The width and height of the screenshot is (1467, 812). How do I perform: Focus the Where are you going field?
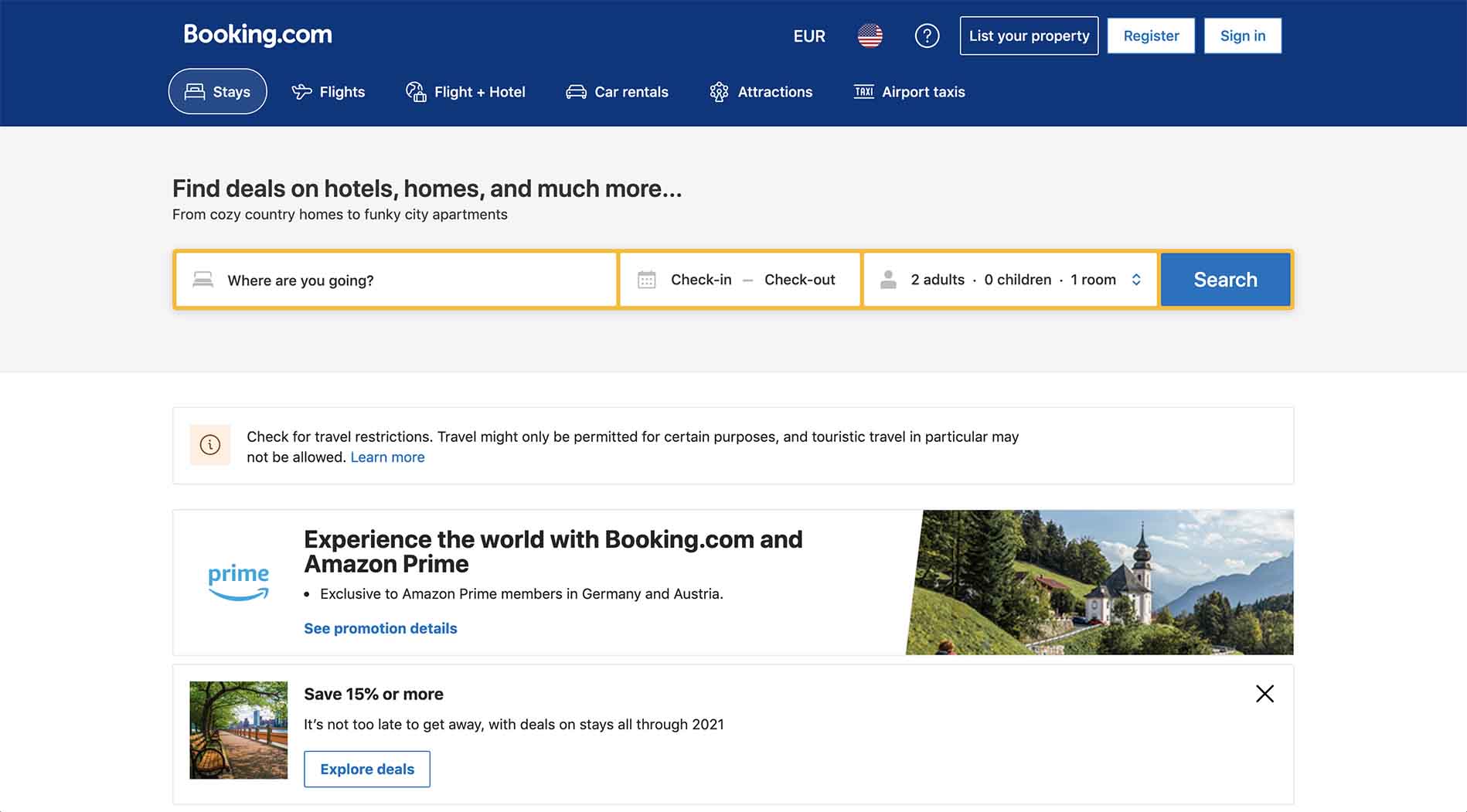(396, 280)
